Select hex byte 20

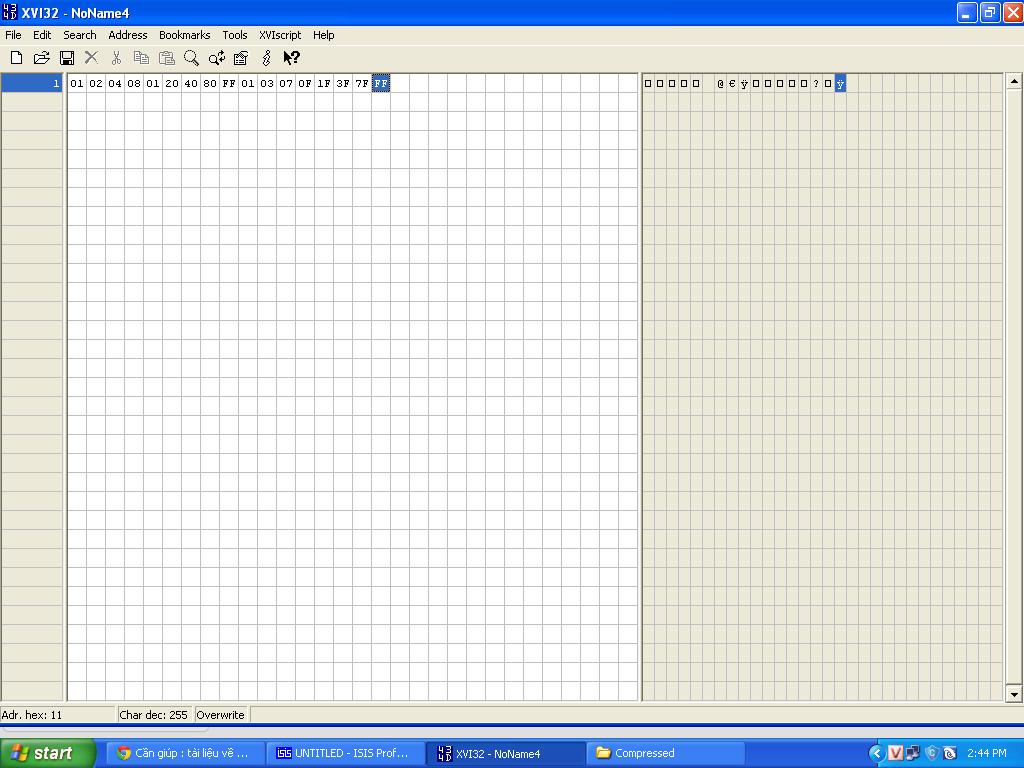coord(172,84)
